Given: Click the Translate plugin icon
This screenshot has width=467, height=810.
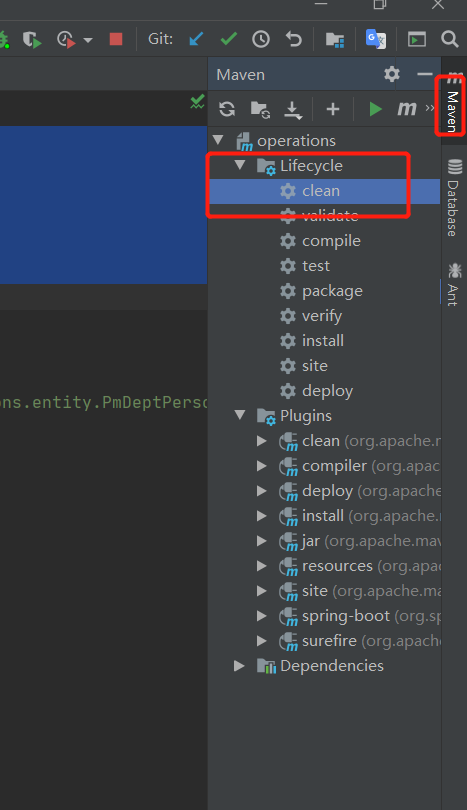Looking at the screenshot, I should [376, 39].
